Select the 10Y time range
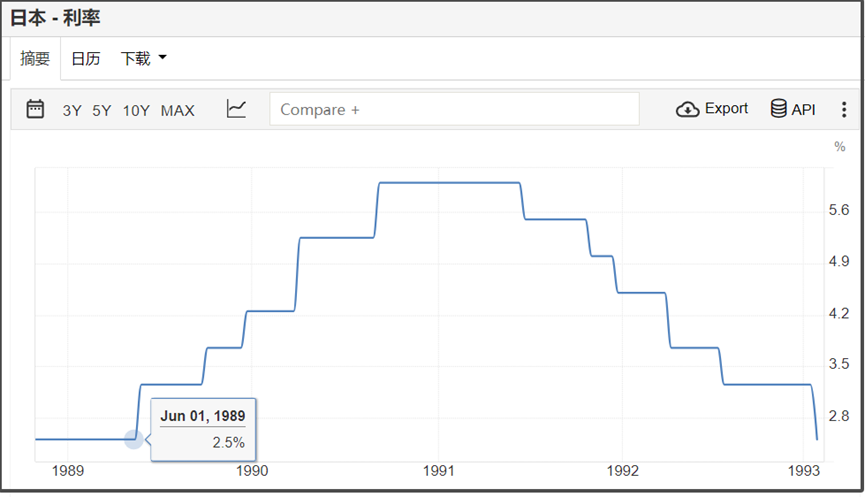This screenshot has height=497, width=865. coord(136,110)
